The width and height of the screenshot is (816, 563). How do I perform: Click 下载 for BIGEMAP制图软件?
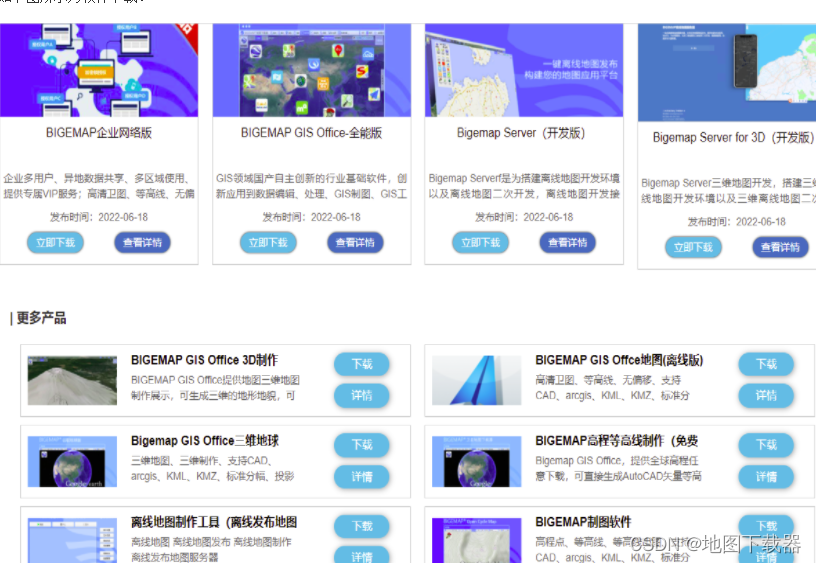tap(766, 526)
